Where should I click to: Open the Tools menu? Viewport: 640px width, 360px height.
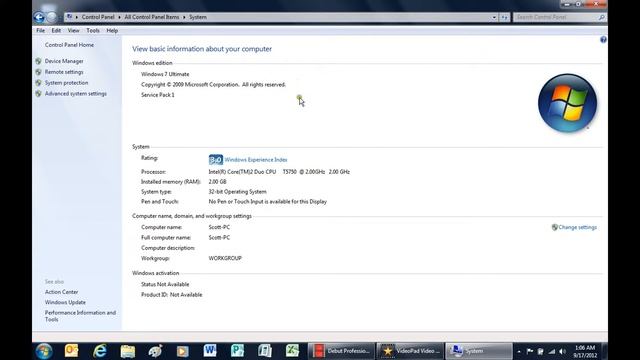[93, 31]
